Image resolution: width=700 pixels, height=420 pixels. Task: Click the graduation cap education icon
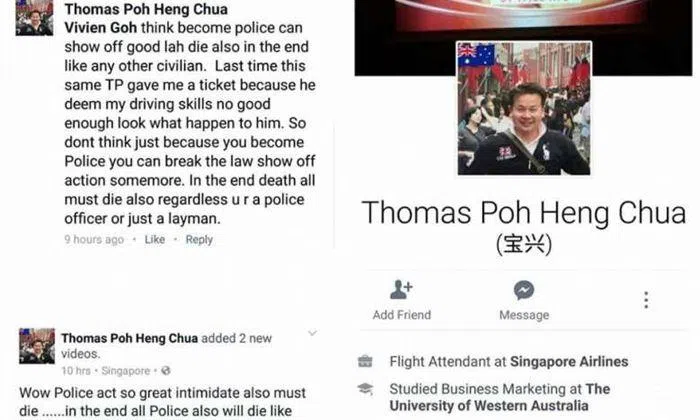click(365, 389)
